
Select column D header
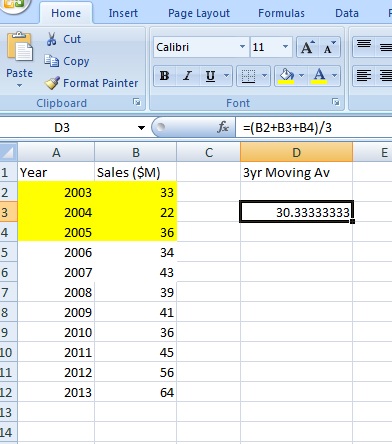click(296, 152)
